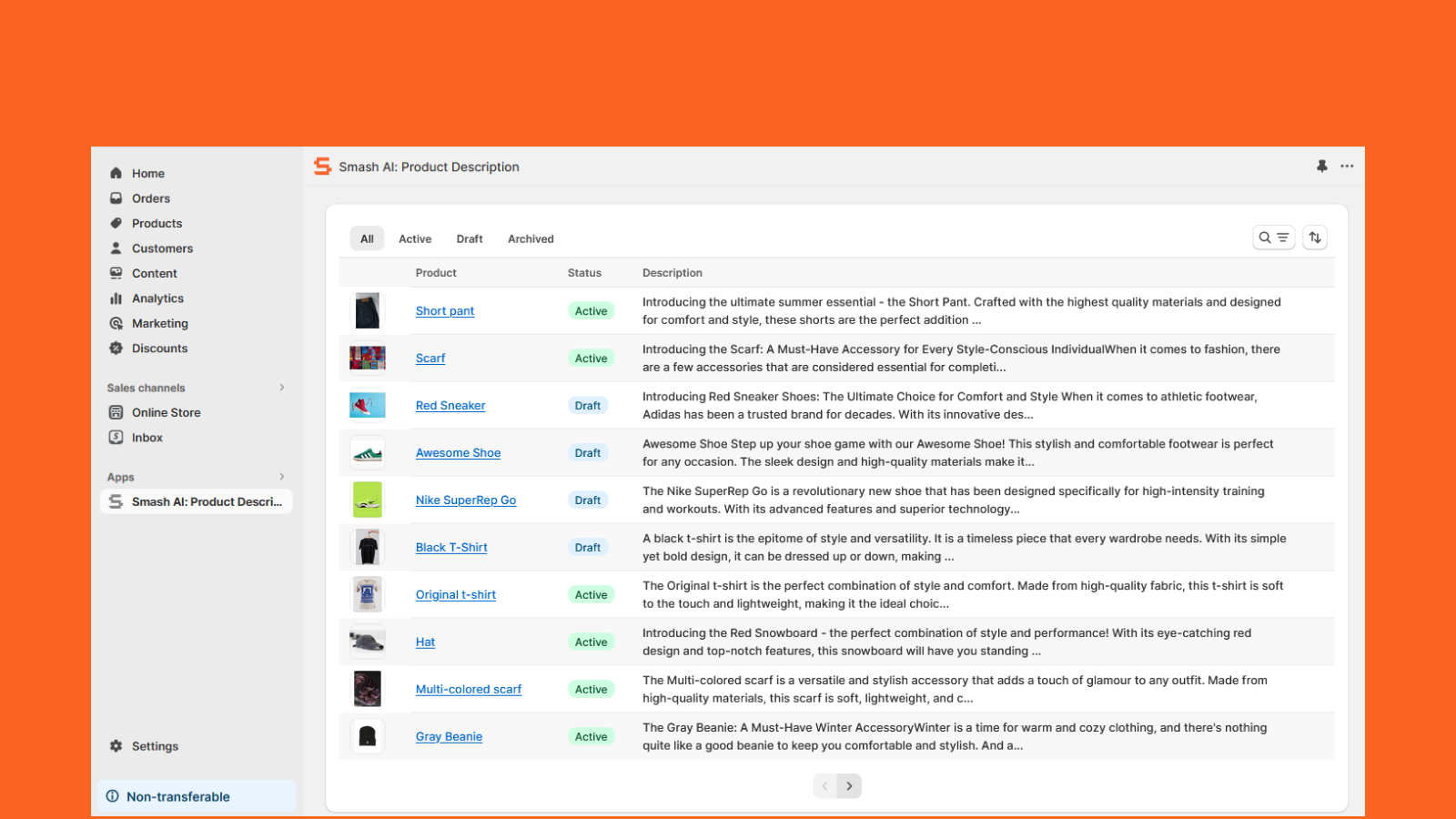
Task: Open Orders from the sidebar
Action: point(150,198)
